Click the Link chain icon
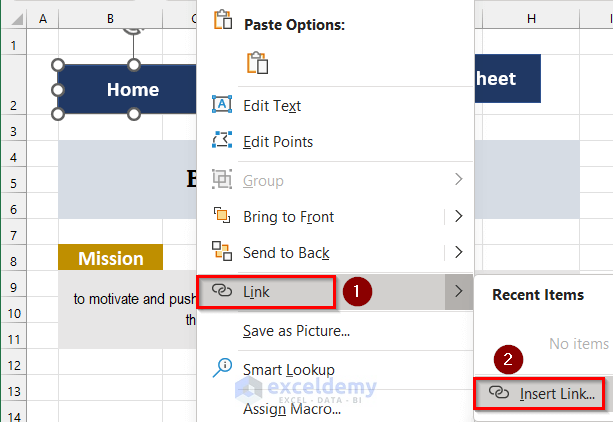Screen dimensions: 613x422 point(222,291)
